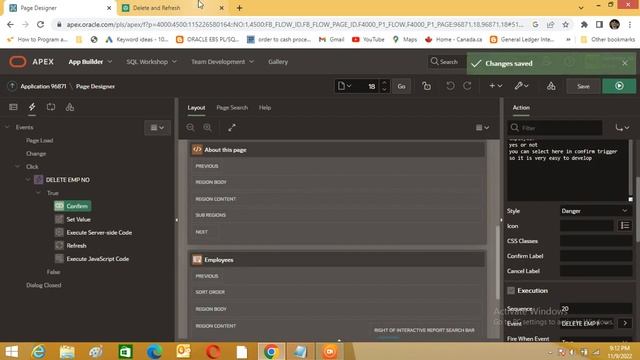Click the page number stepper arrows
Image resolution: width=640 pixels, height=360 pixels.
click(x=384, y=86)
